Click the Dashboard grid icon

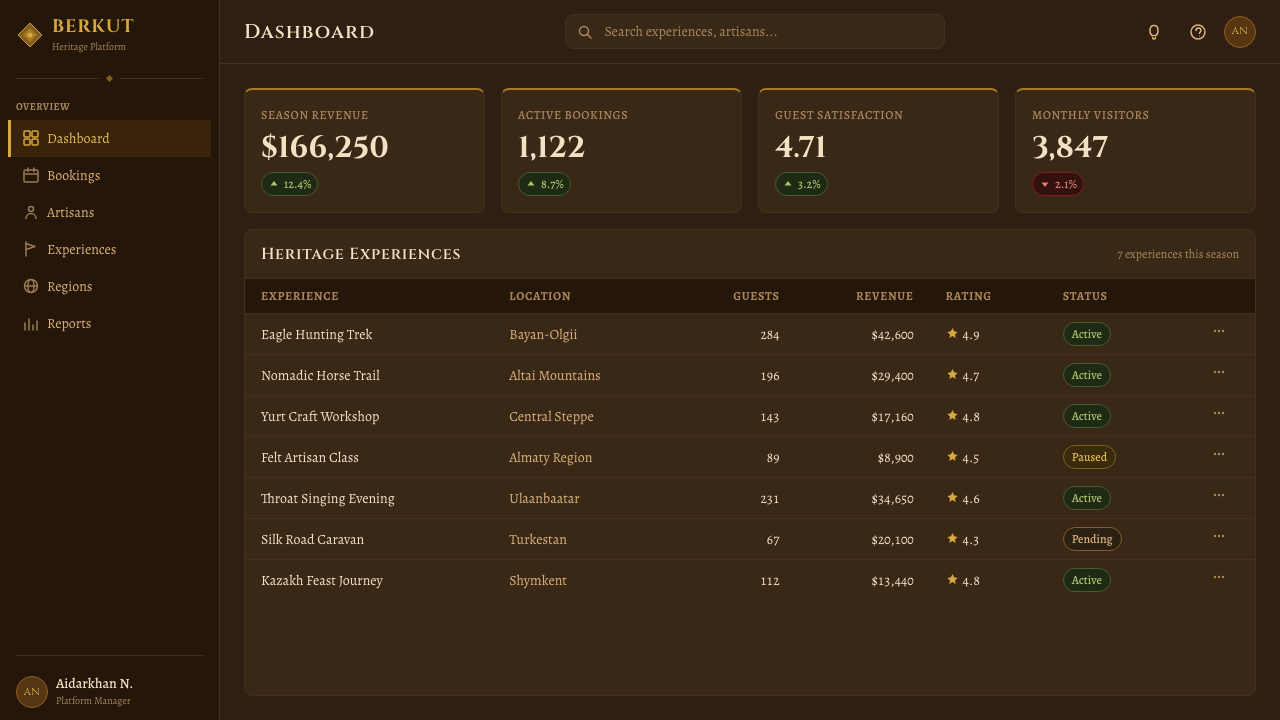31,138
